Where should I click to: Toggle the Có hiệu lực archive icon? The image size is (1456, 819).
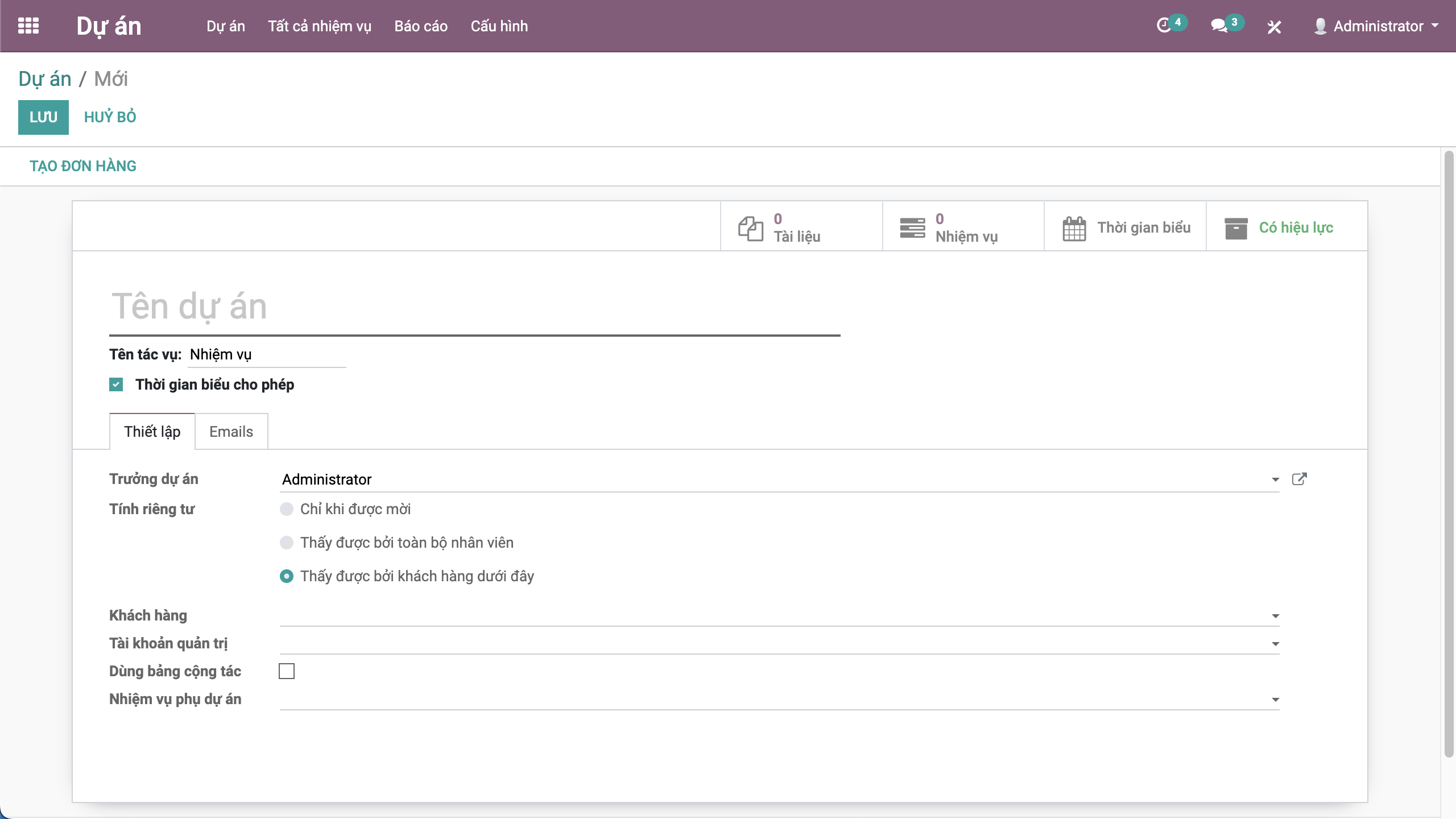coord(1236,228)
